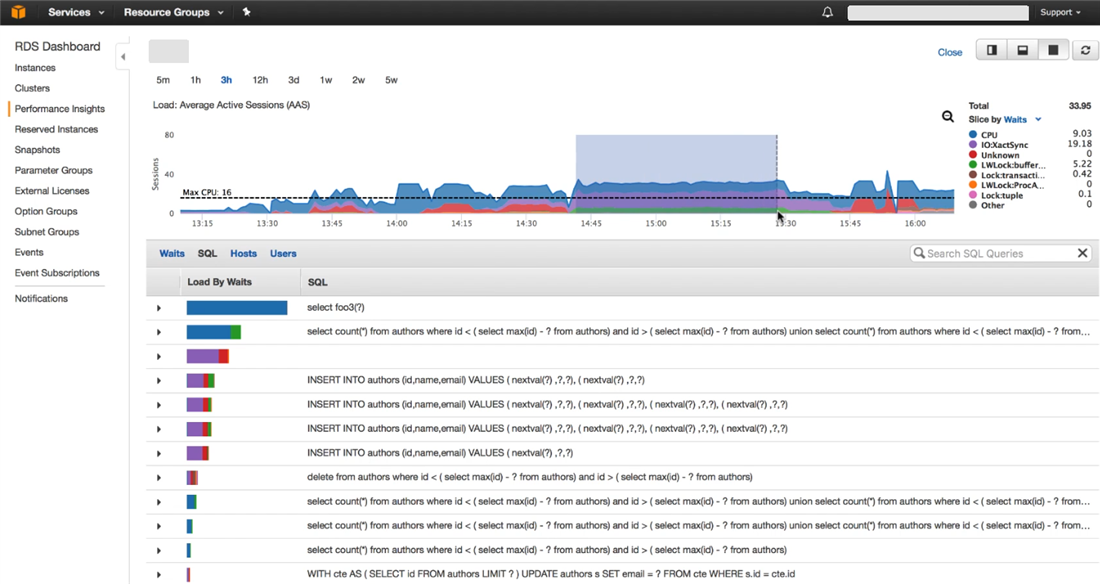Open Event Subscriptions in the sidebar

pos(57,272)
